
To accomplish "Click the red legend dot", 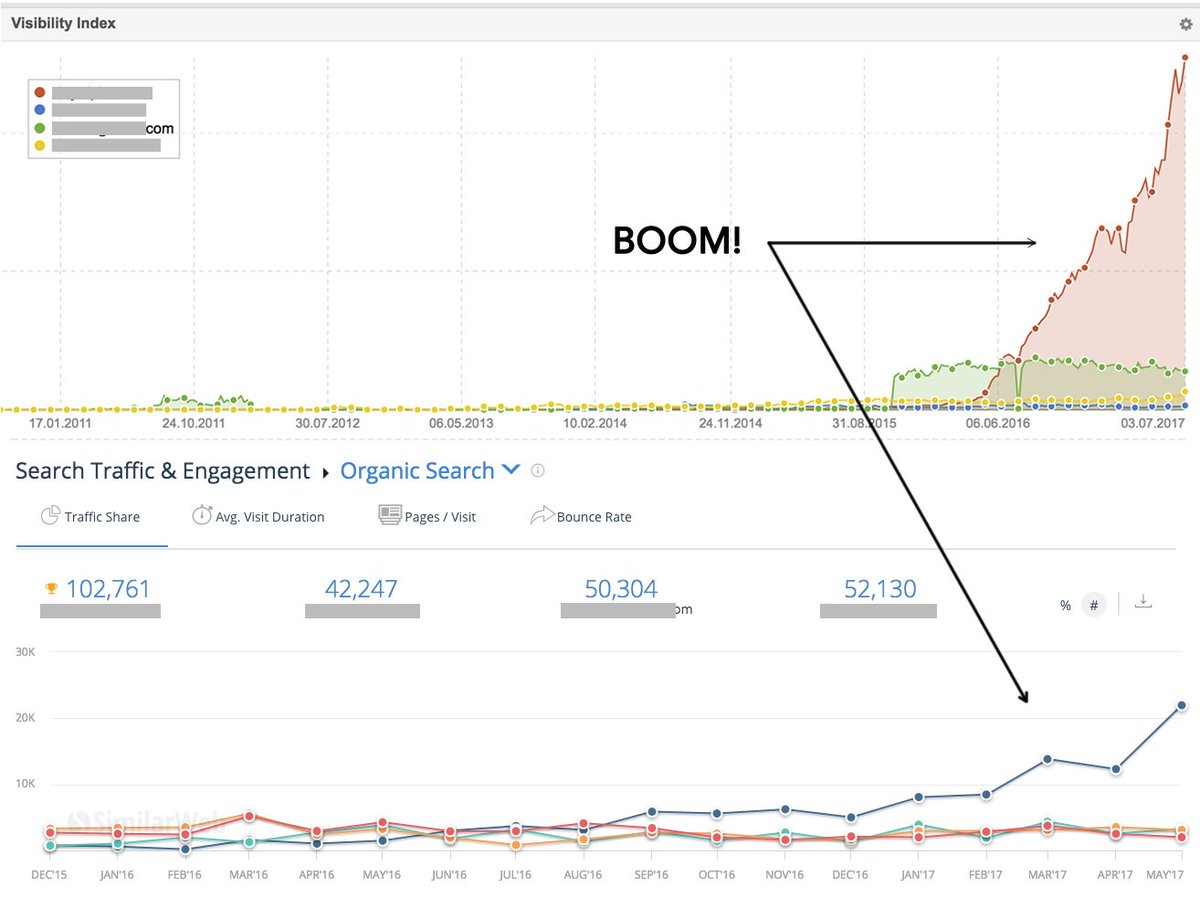I will [x=40, y=93].
